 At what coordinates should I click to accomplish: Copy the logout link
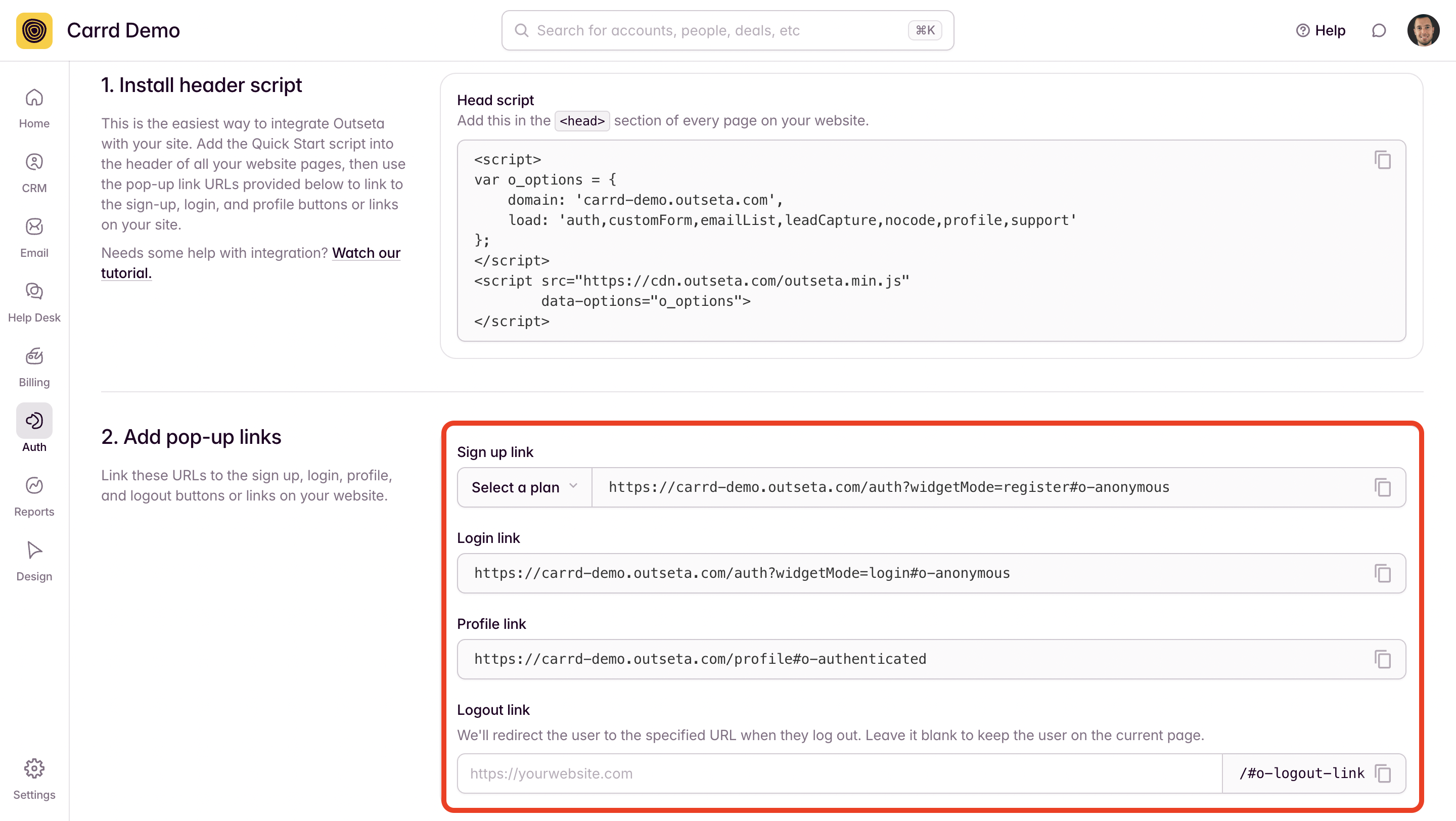click(1383, 773)
